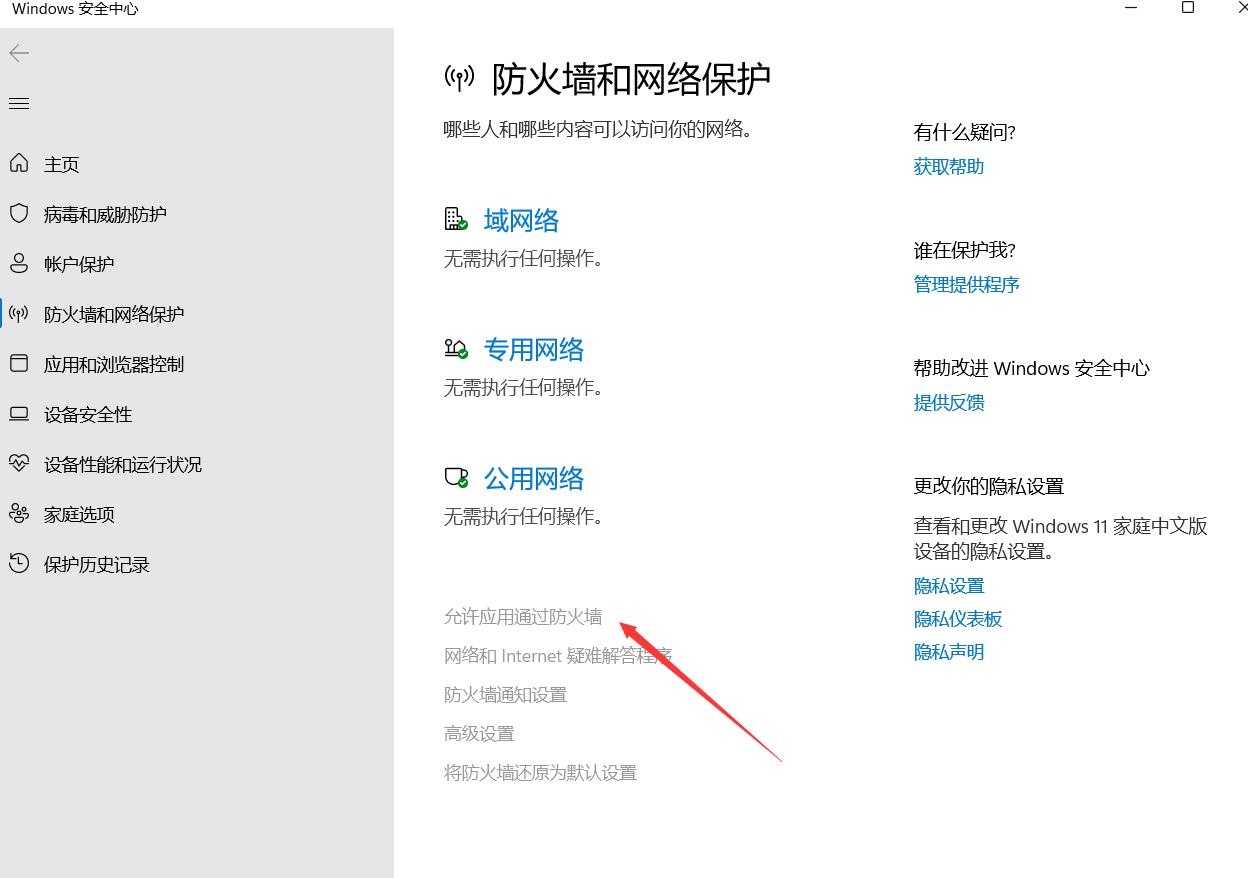
Task: Click 无需执行任何操作 under 域网络
Action: (x=524, y=258)
